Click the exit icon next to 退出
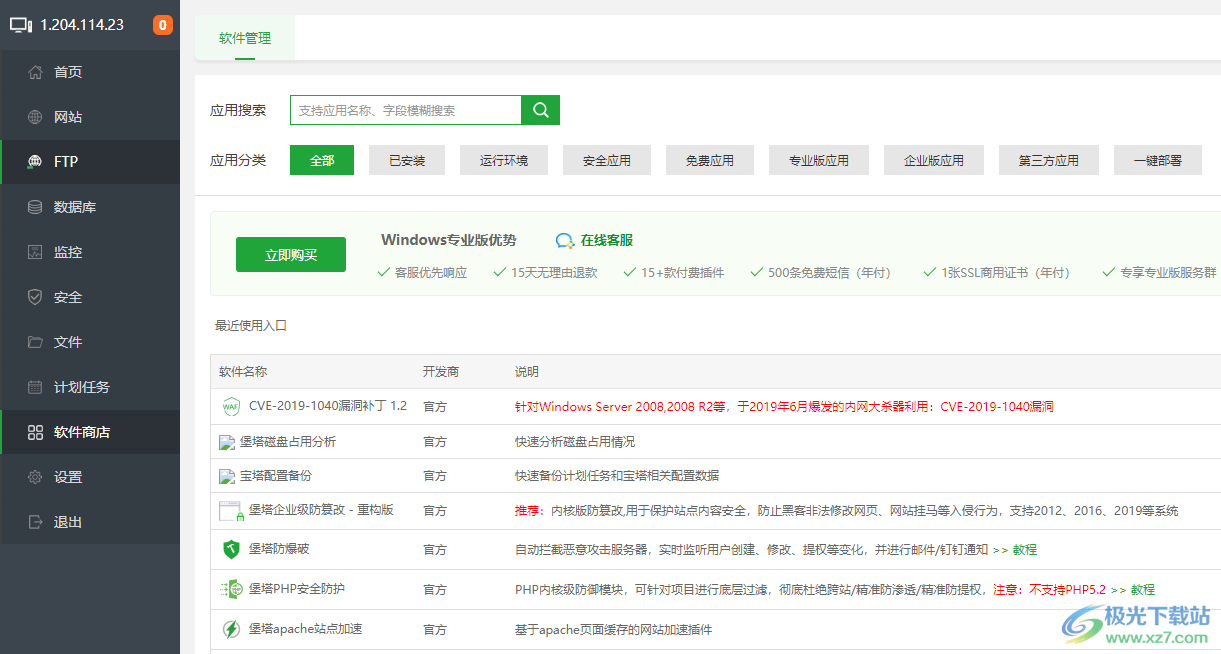Image resolution: width=1221 pixels, height=654 pixels. coord(35,522)
